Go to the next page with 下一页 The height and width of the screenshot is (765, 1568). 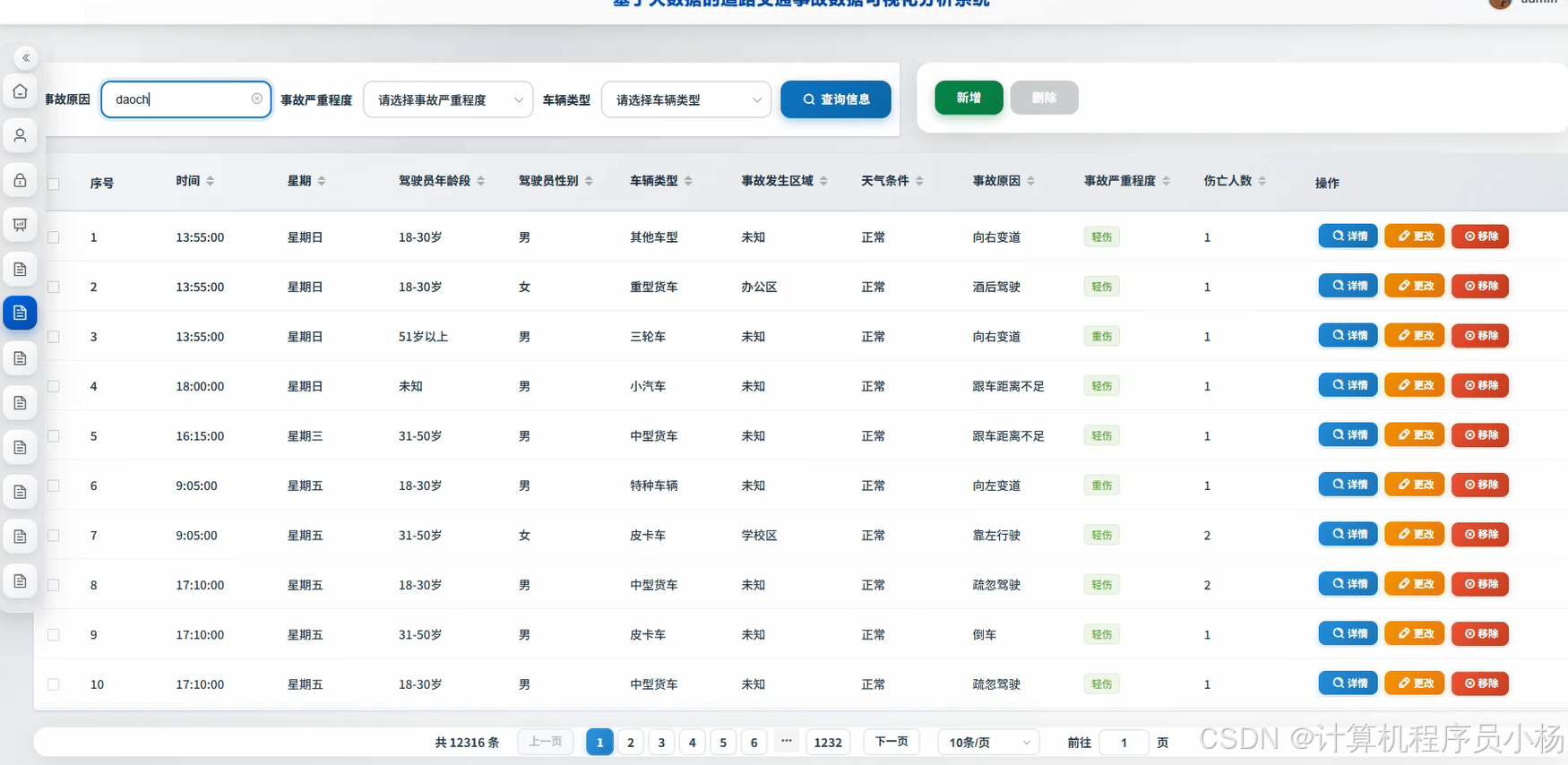[x=892, y=742]
